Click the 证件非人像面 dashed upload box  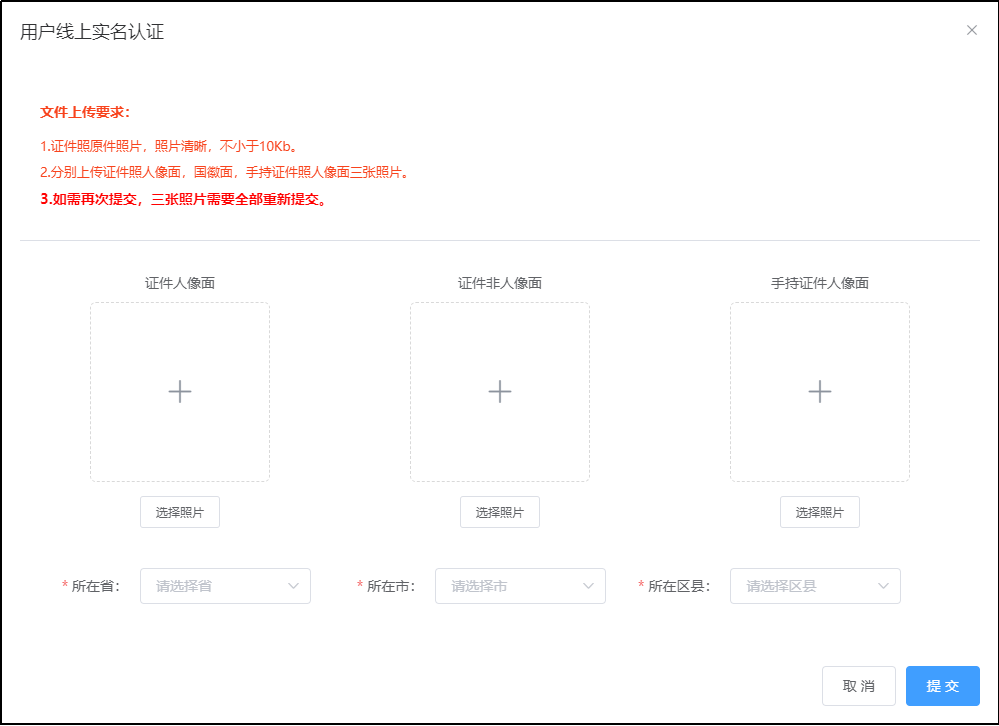click(x=500, y=391)
